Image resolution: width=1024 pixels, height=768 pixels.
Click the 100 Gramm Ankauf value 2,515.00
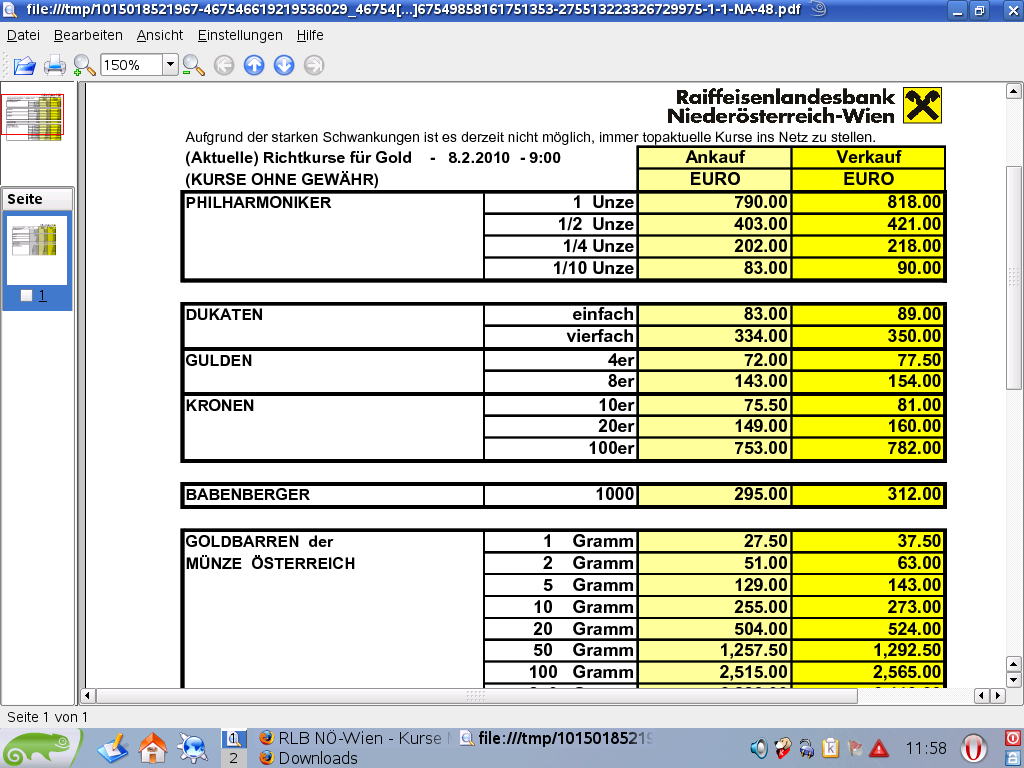(754, 672)
